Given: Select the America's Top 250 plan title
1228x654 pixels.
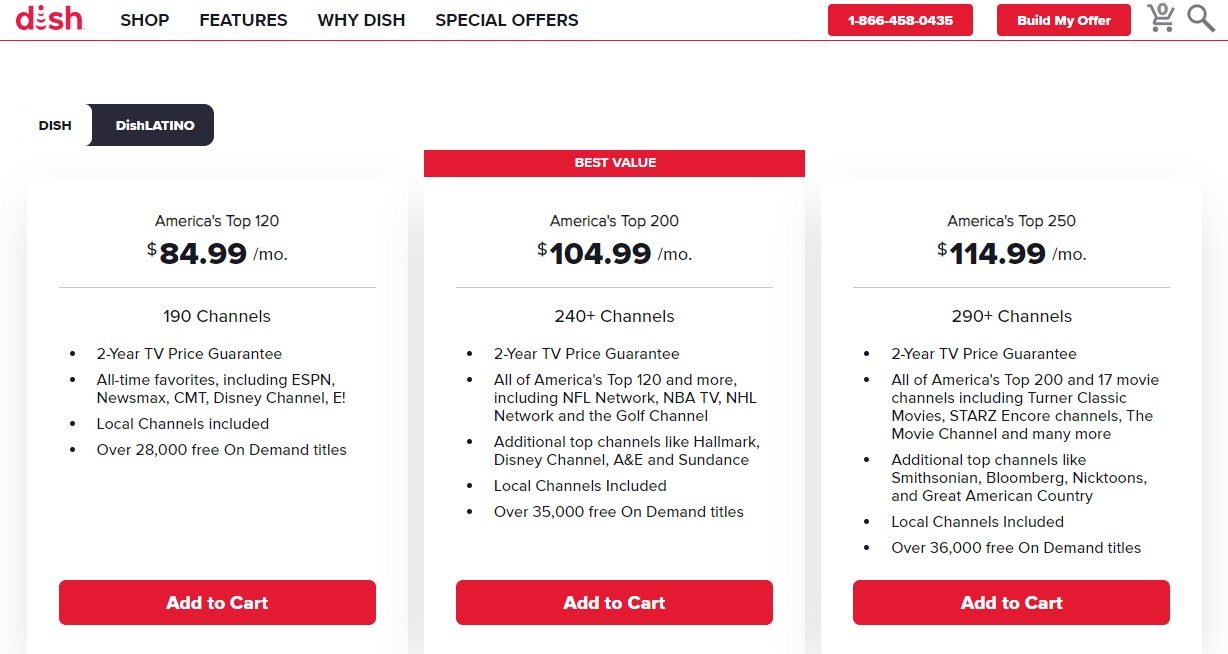Looking at the screenshot, I should click(x=1011, y=220).
